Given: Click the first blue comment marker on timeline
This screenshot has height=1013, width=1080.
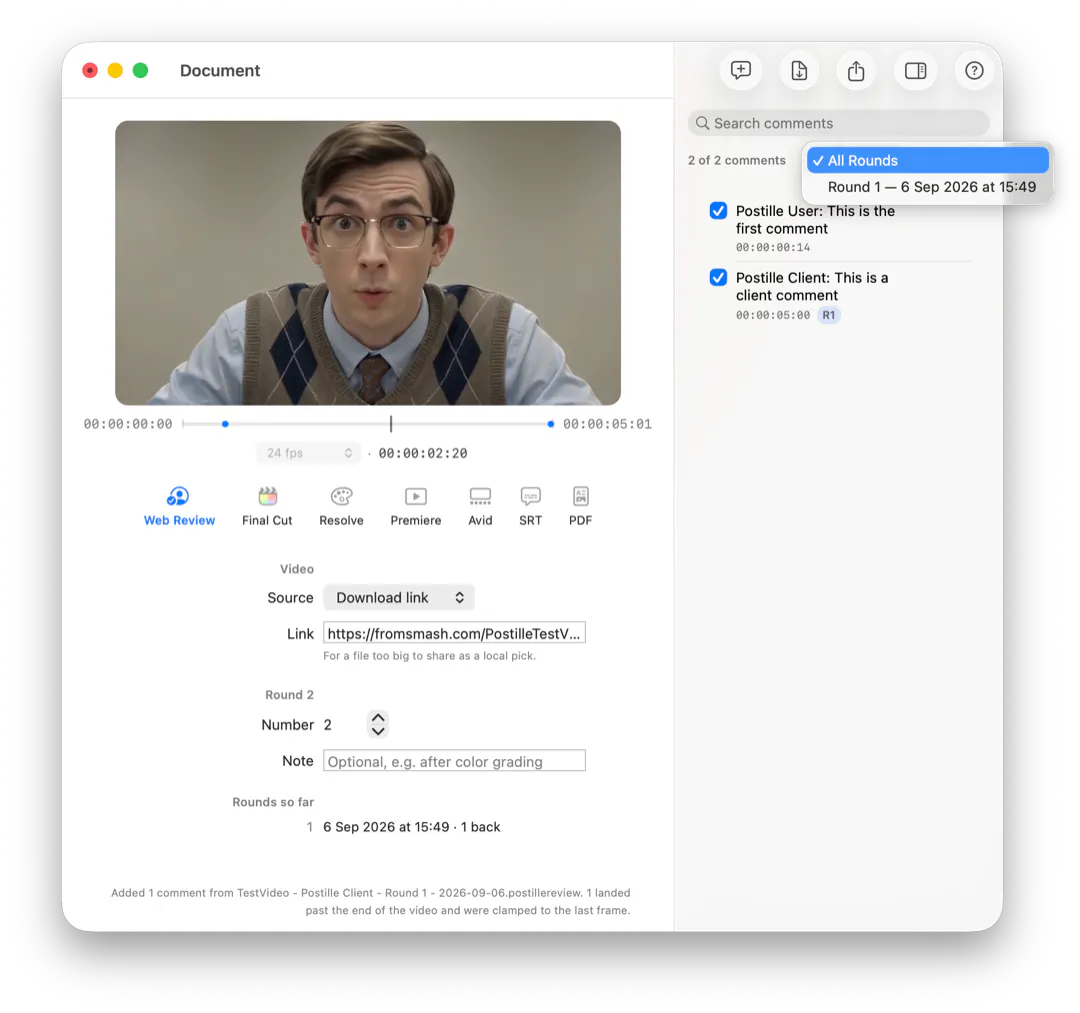Looking at the screenshot, I should point(225,424).
